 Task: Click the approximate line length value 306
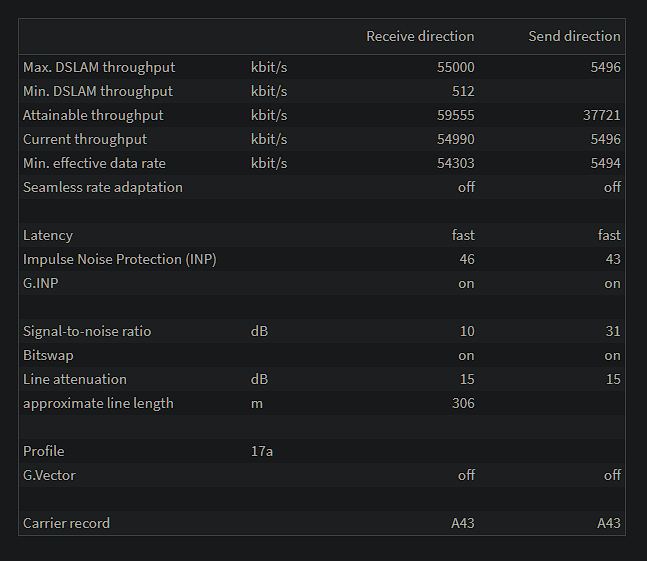coord(463,403)
